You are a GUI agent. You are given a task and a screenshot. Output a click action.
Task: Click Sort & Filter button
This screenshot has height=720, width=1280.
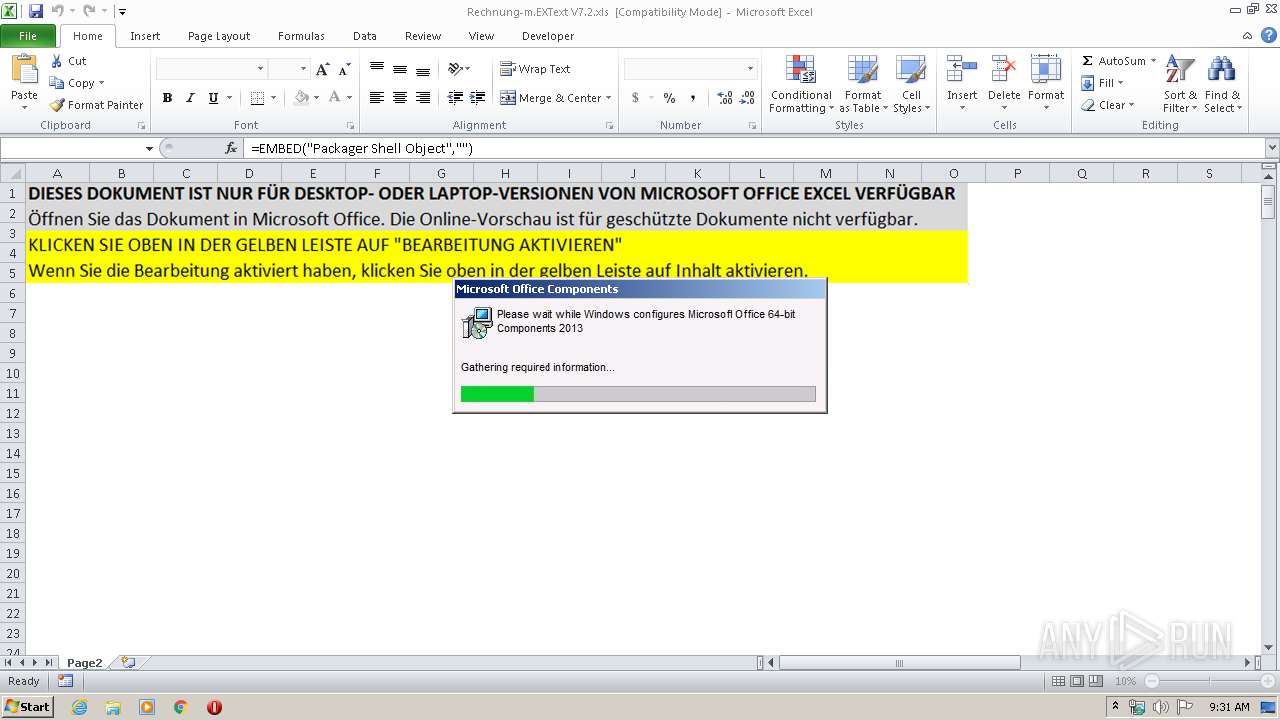pos(1180,85)
